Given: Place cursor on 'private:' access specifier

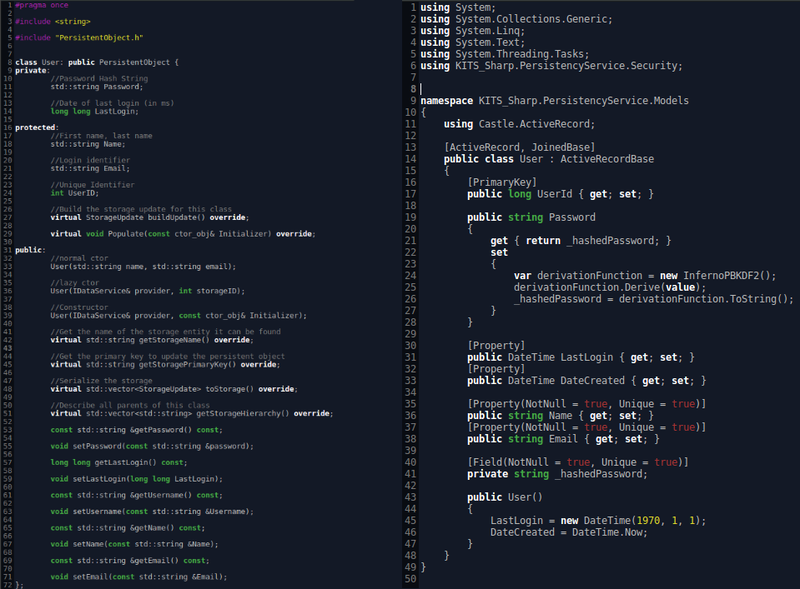Looking at the screenshot, I should pyautogui.click(x=32, y=70).
